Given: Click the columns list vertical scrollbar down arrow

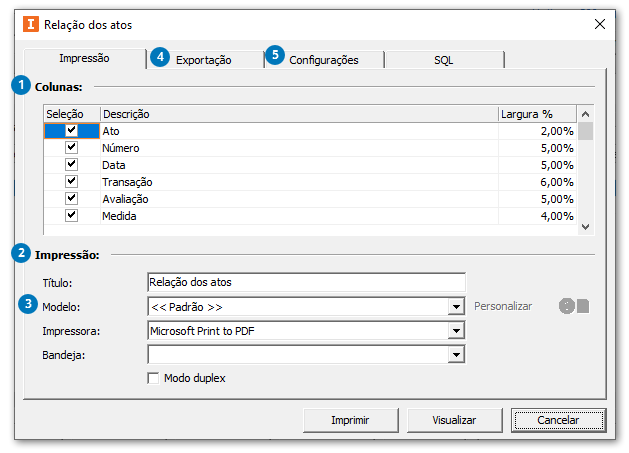Looking at the screenshot, I should pos(585,227).
